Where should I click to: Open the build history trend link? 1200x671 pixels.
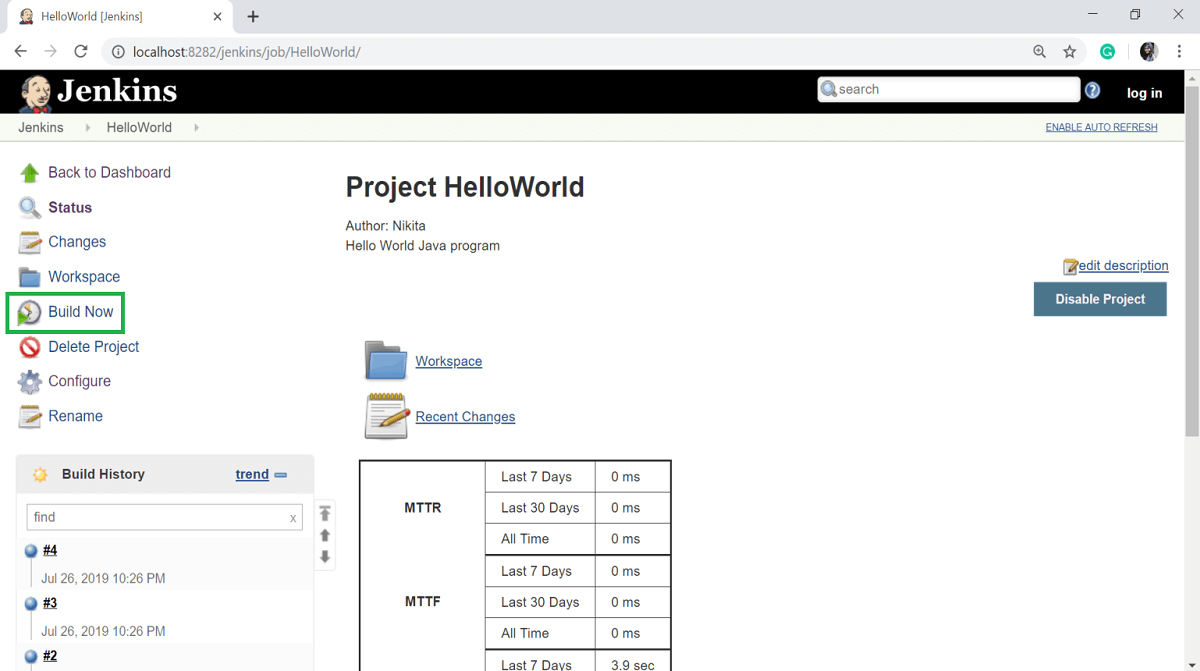[x=252, y=475]
